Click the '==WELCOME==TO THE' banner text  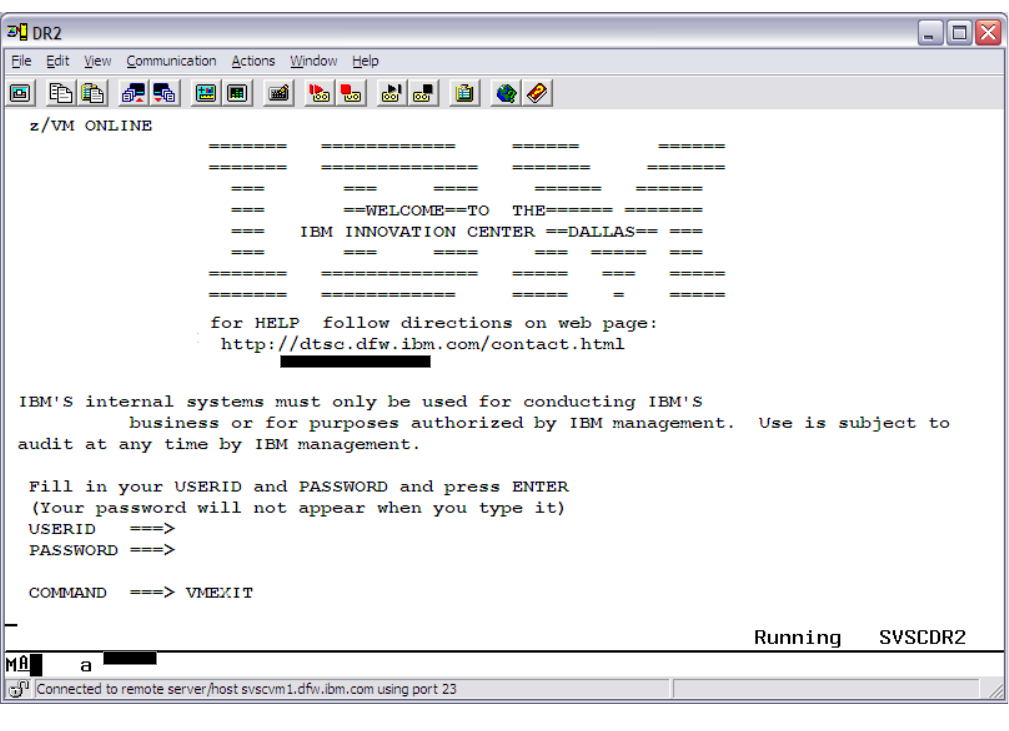444,210
